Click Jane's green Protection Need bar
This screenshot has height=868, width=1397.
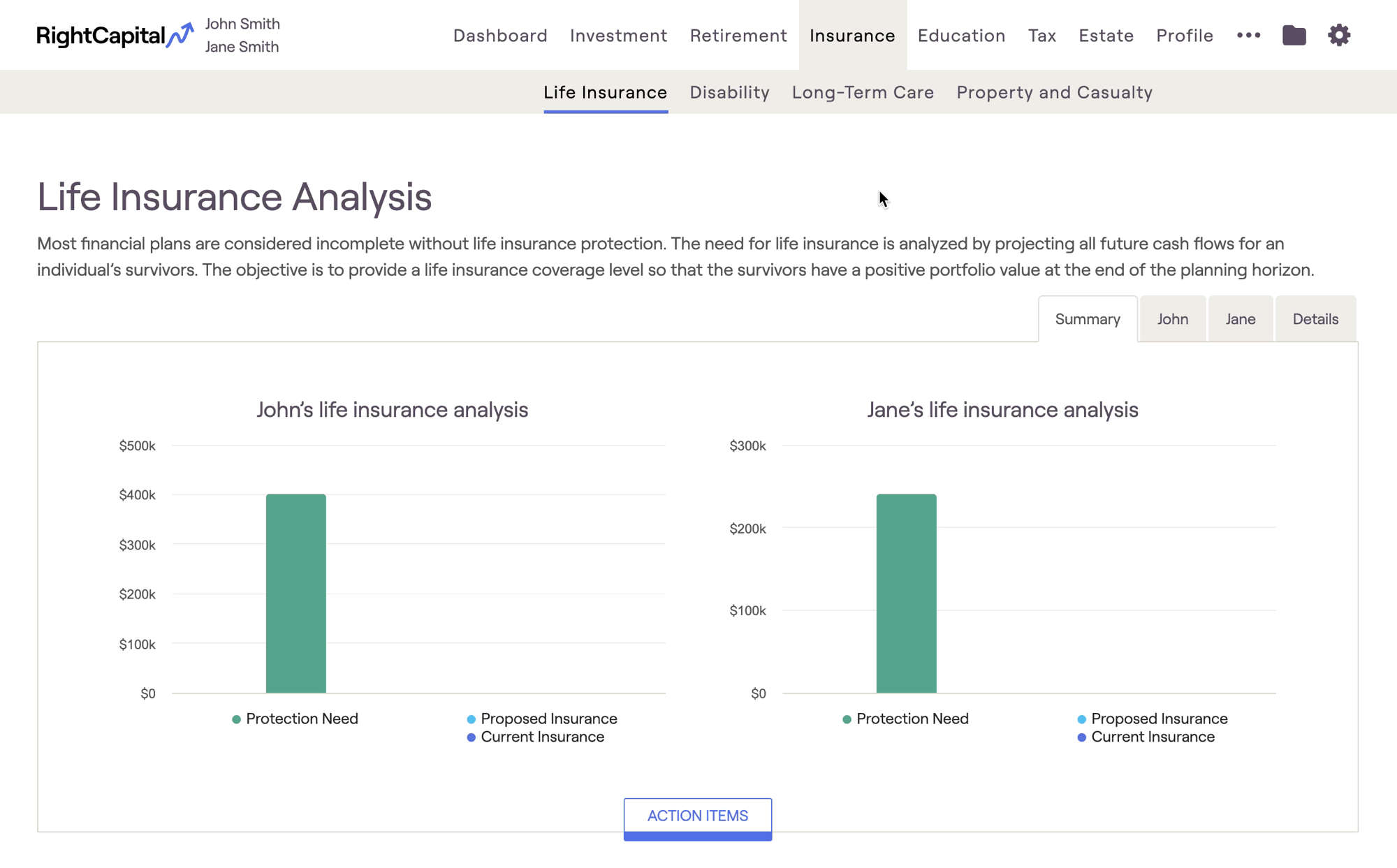click(906, 594)
